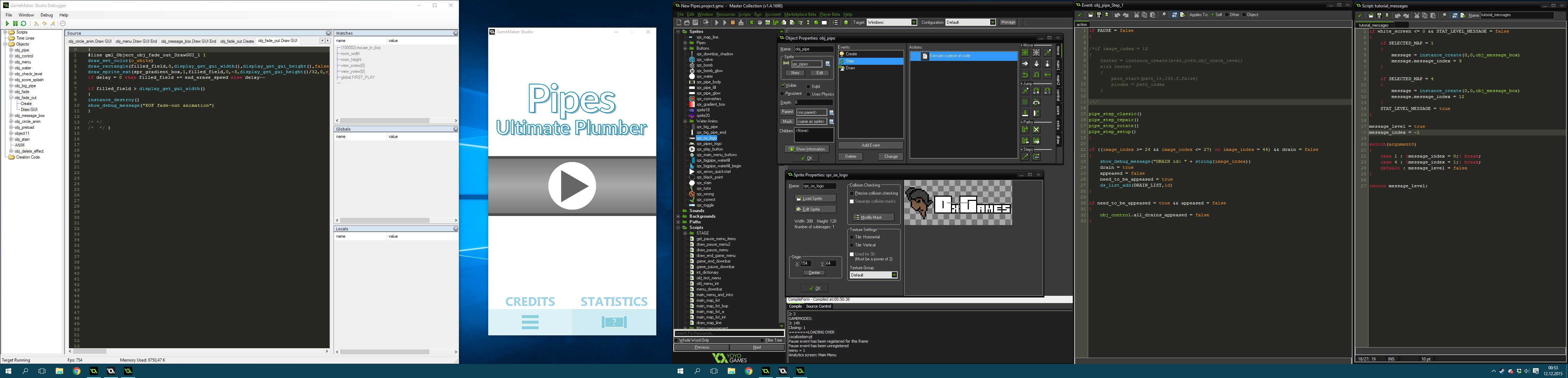This screenshot has height=378, width=1568.
Task: Click the help question mark toolbar icon
Action: (x=846, y=22)
